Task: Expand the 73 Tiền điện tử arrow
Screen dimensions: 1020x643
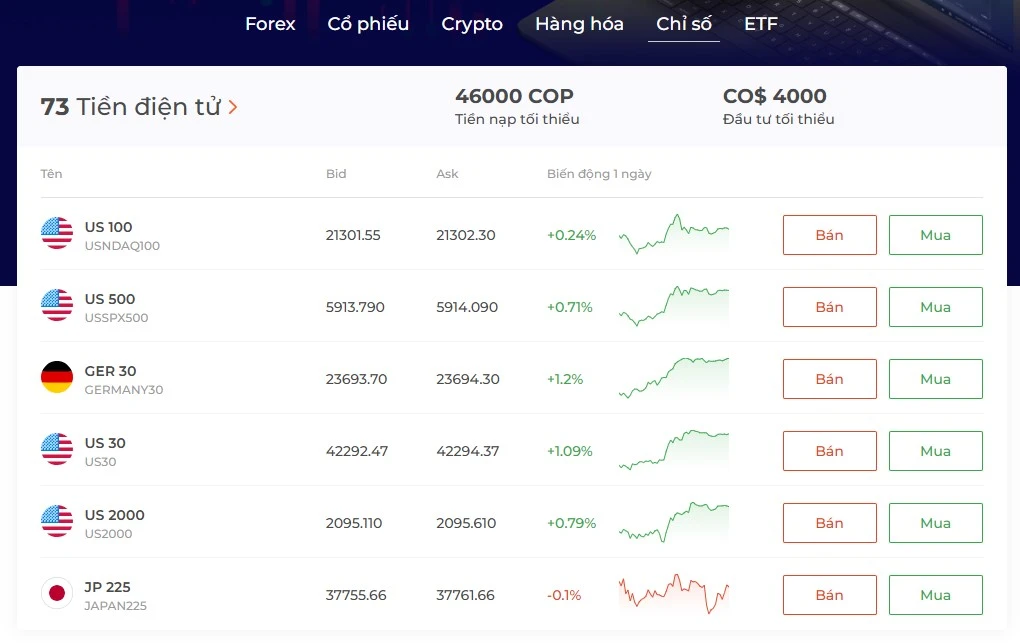Action: pyautogui.click(x=233, y=107)
